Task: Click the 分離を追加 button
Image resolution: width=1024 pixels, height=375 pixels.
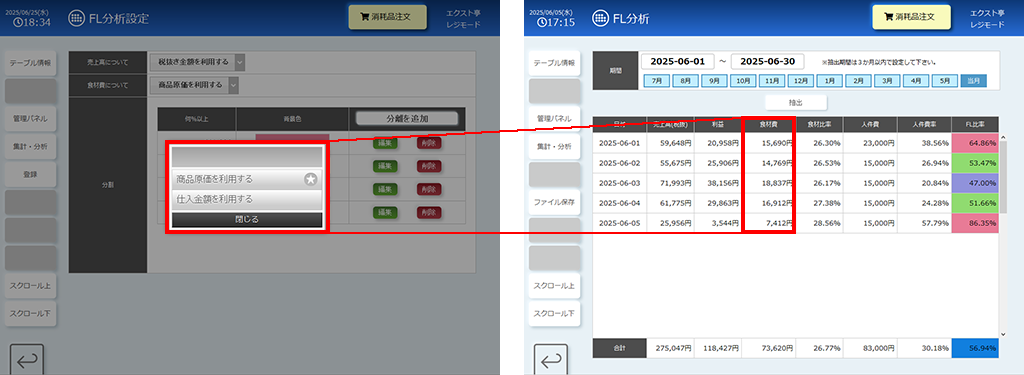Action: pyautogui.click(x=407, y=118)
